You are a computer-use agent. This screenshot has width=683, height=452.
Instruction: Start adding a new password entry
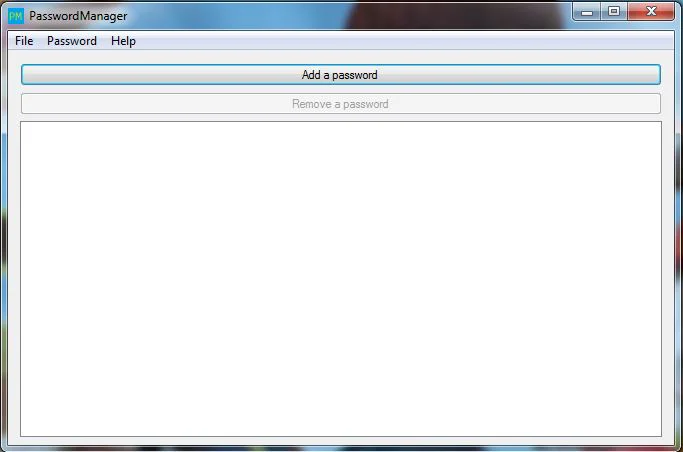(341, 74)
